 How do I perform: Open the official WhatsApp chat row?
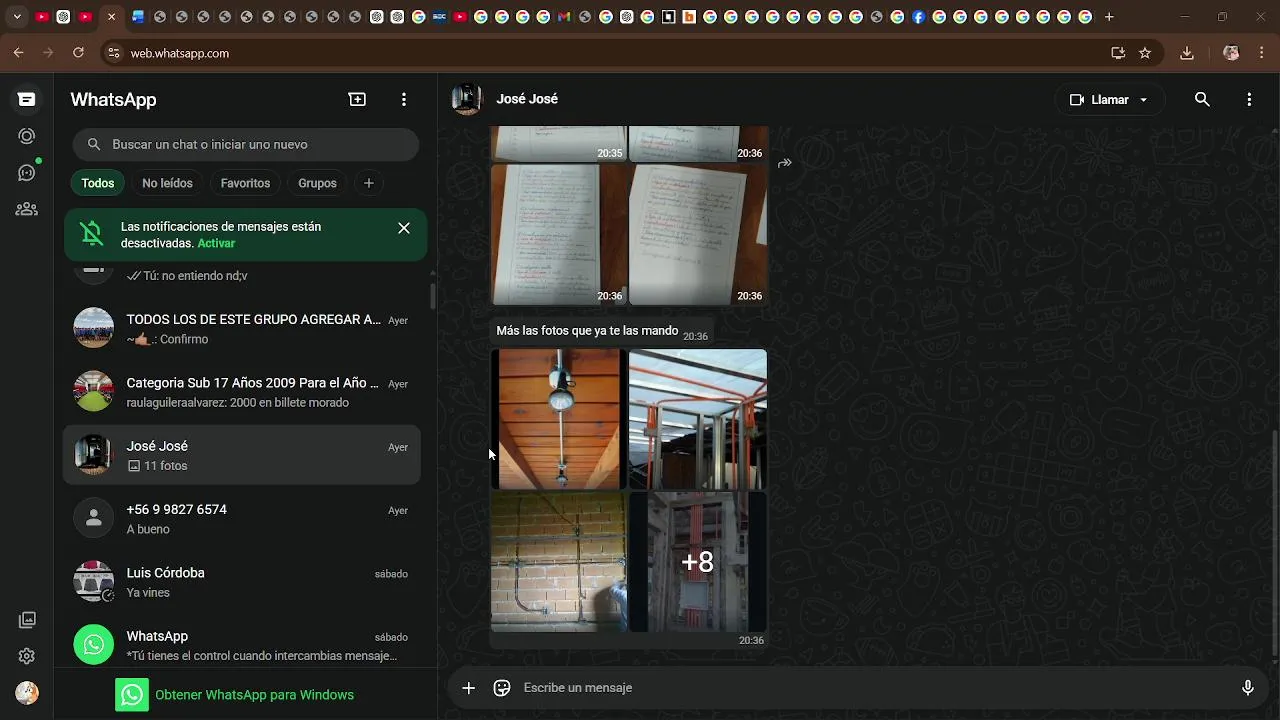click(x=242, y=645)
